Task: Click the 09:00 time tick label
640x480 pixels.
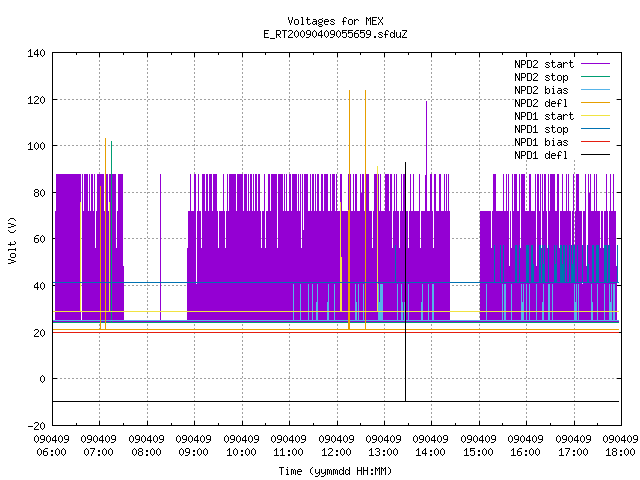Action: pos(193,453)
